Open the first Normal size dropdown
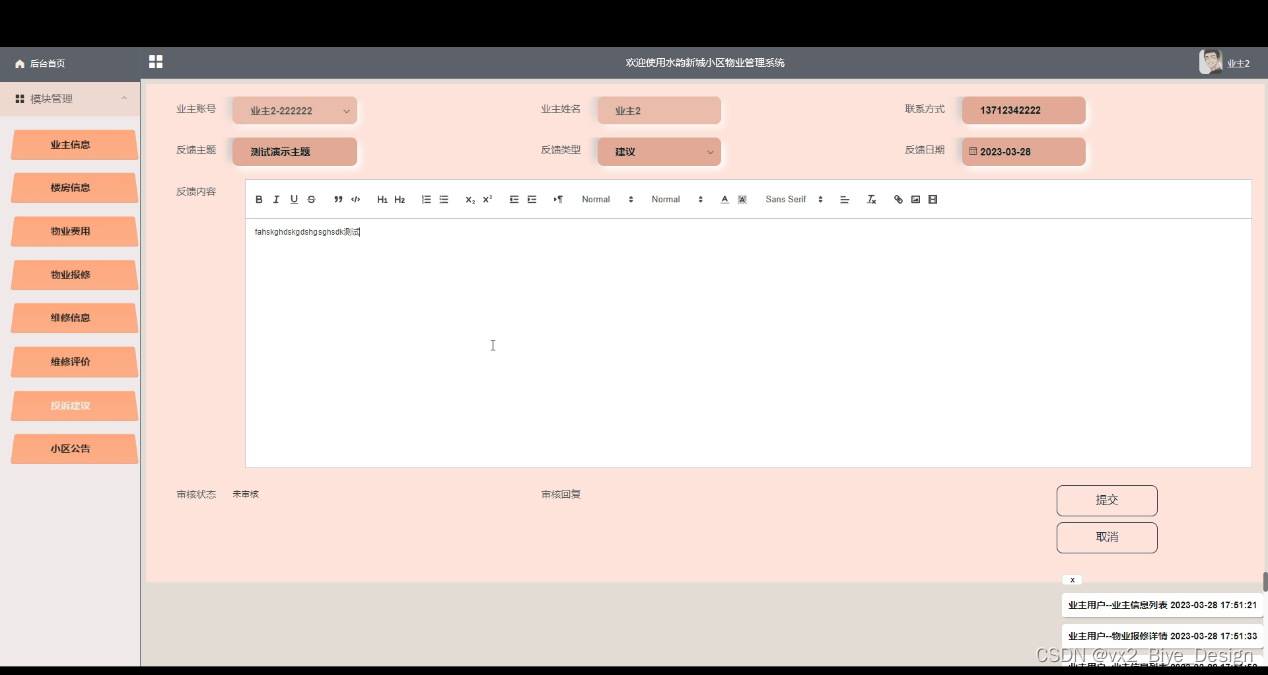 [x=608, y=200]
